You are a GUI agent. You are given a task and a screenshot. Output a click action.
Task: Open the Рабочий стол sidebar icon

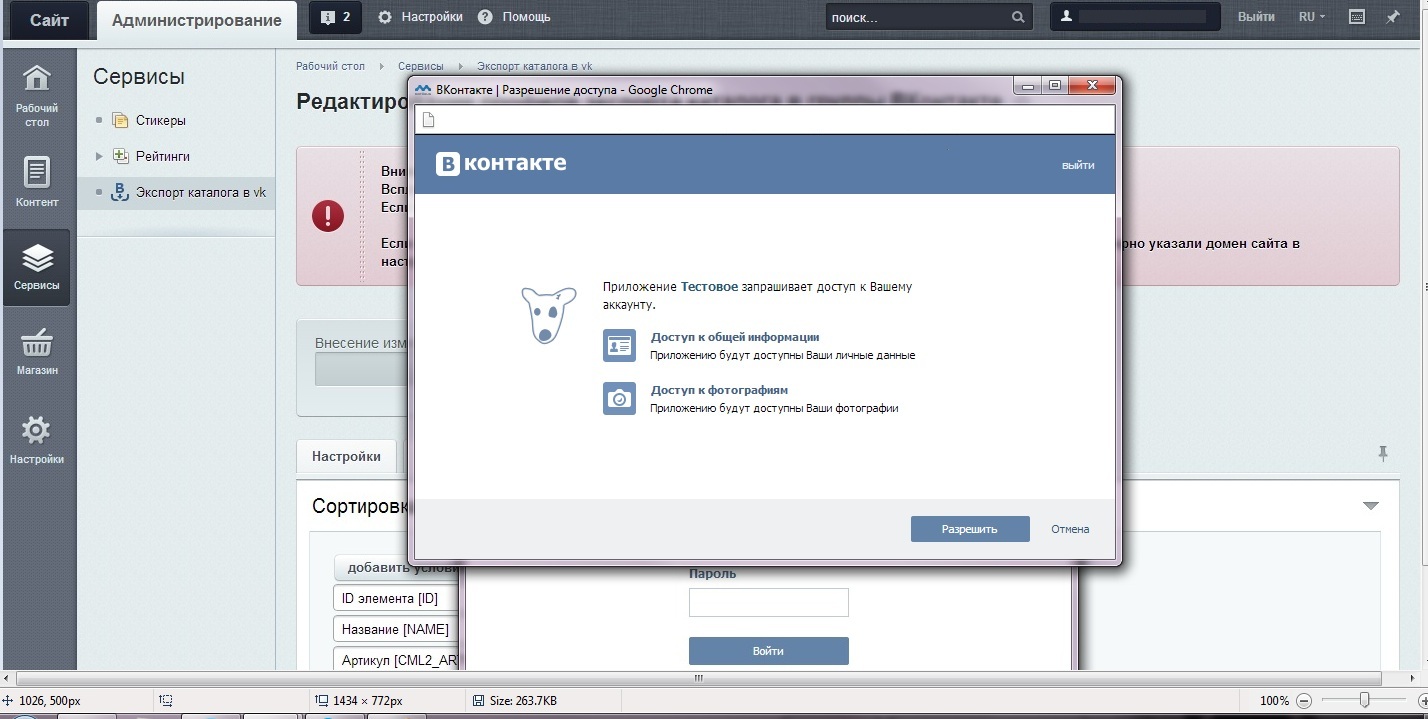click(38, 95)
